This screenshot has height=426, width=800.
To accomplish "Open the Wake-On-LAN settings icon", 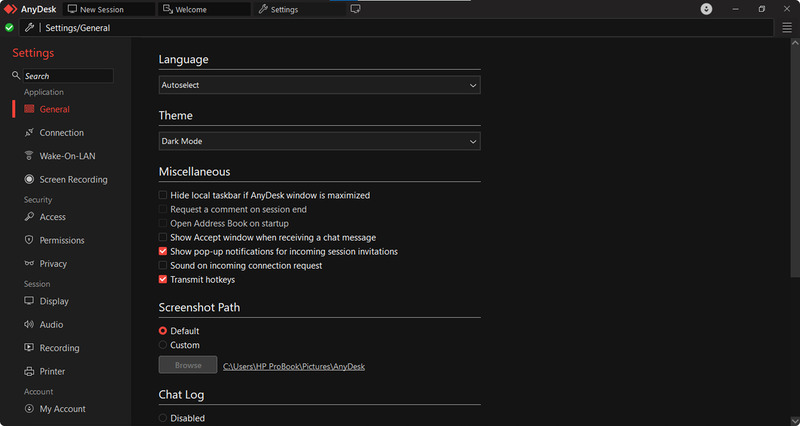I will click(x=30, y=156).
